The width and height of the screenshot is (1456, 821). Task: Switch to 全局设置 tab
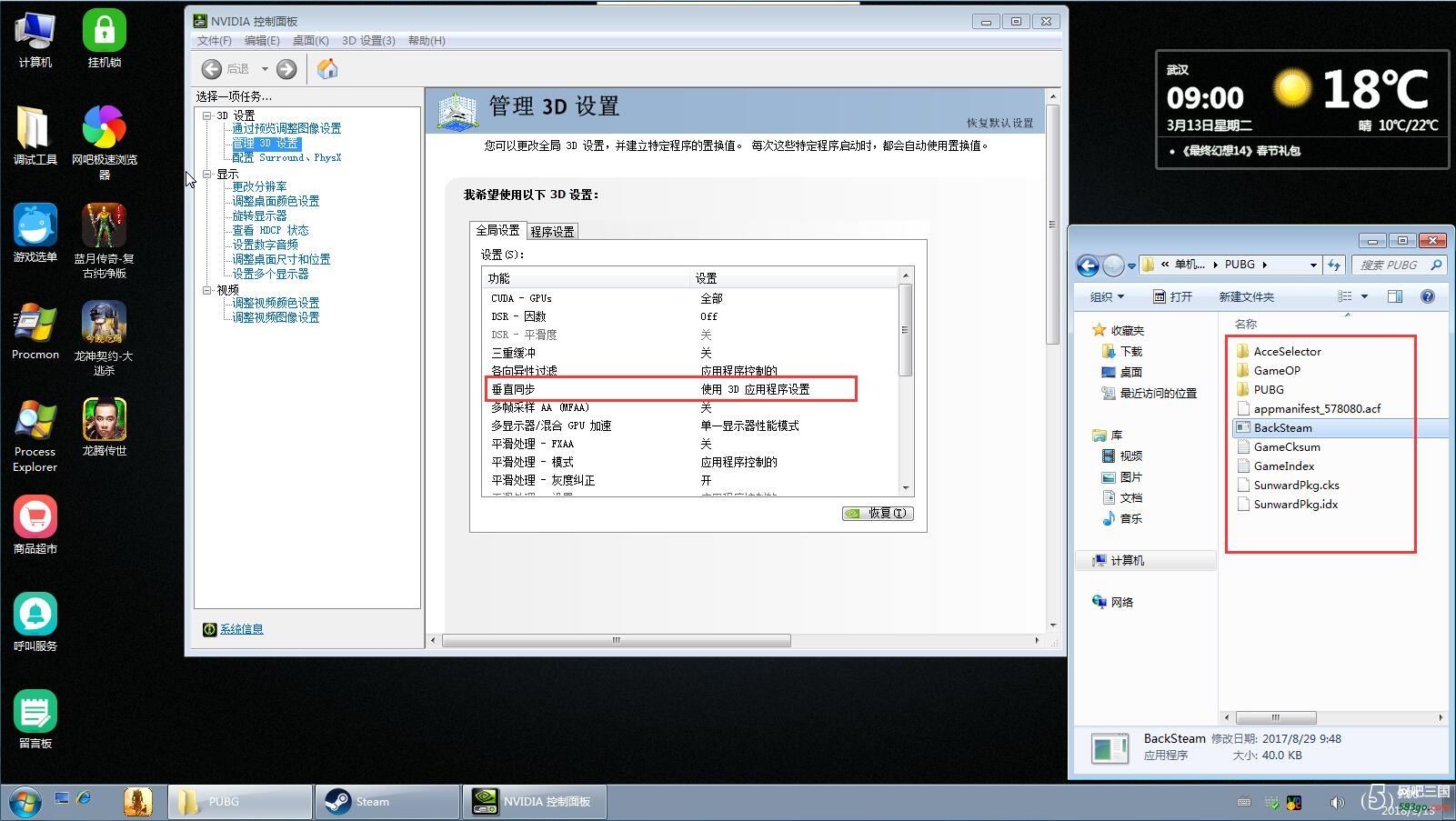coord(497,231)
